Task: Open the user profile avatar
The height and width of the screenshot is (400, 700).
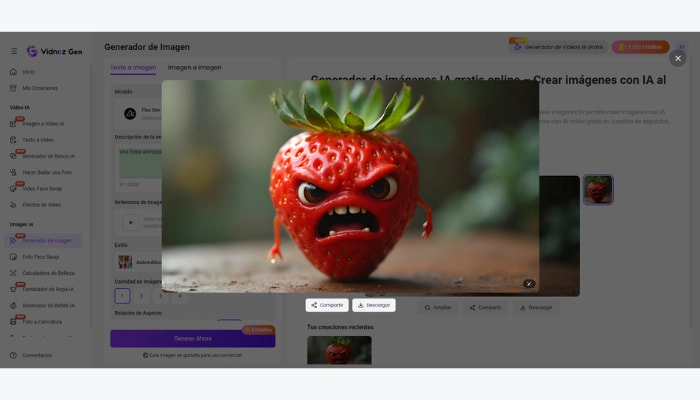Action: coord(682,46)
